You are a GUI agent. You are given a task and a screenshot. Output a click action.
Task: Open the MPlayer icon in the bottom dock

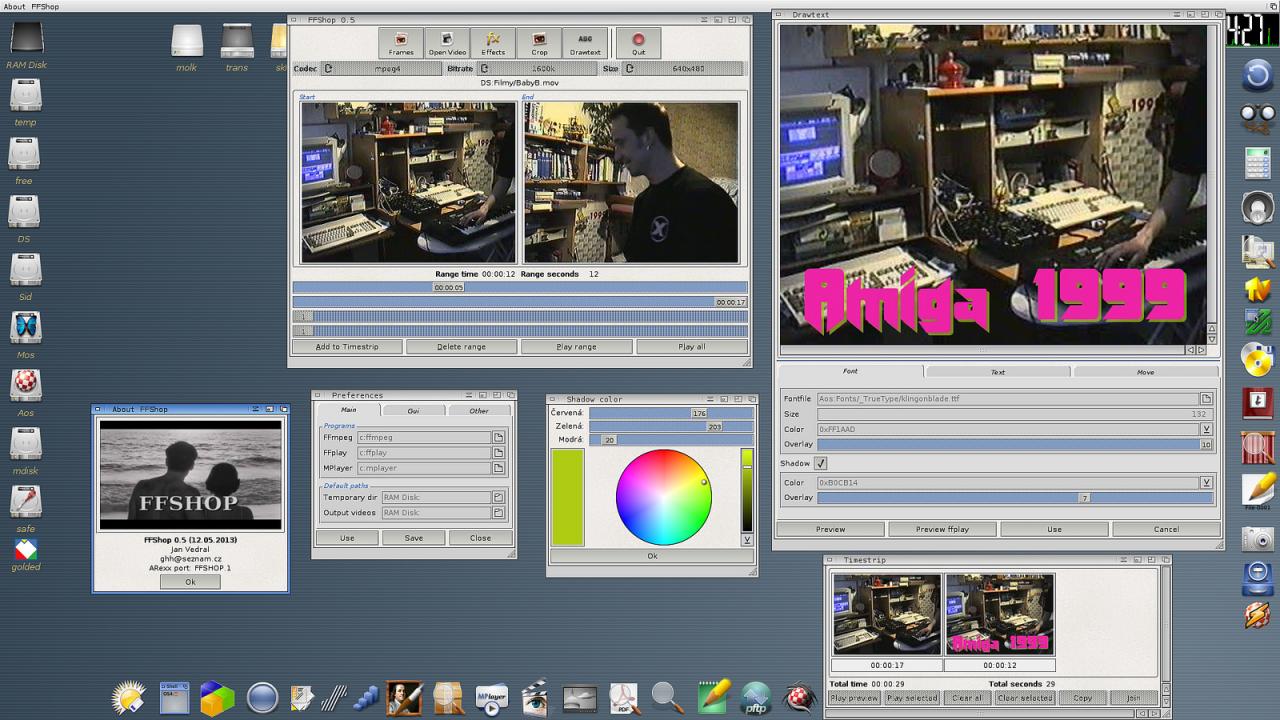490,697
